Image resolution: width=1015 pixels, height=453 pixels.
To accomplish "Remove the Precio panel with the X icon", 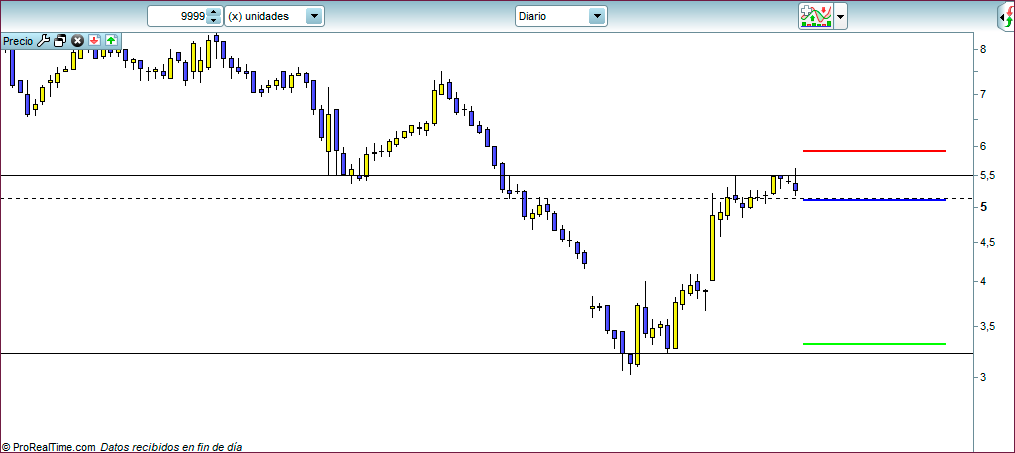I will click(x=77, y=41).
